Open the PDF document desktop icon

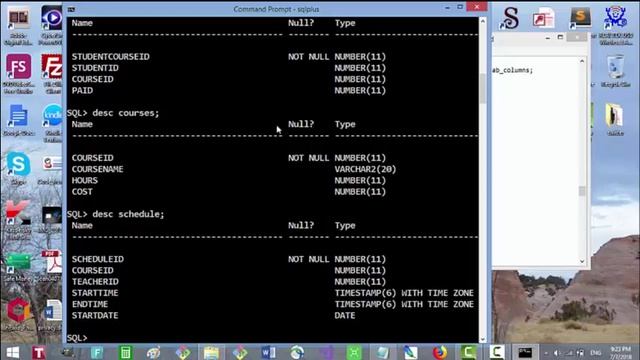pyautogui.click(x=52, y=266)
